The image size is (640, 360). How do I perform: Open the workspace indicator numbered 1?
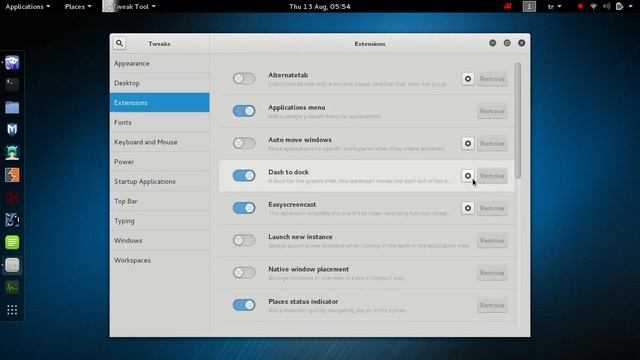(x=529, y=6)
